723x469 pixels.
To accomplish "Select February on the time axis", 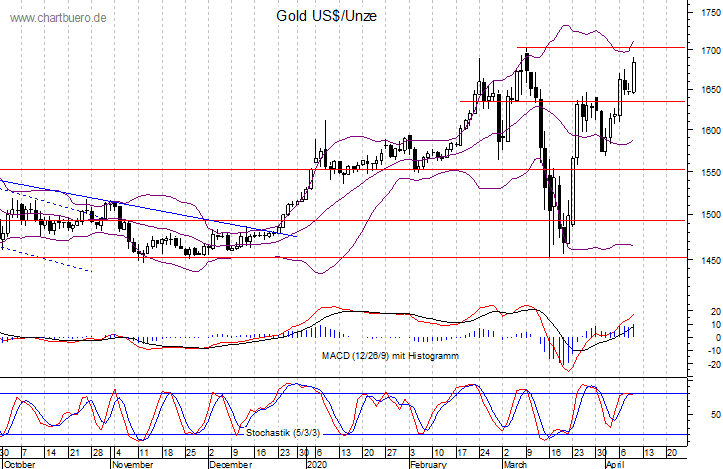I will pos(431,464).
